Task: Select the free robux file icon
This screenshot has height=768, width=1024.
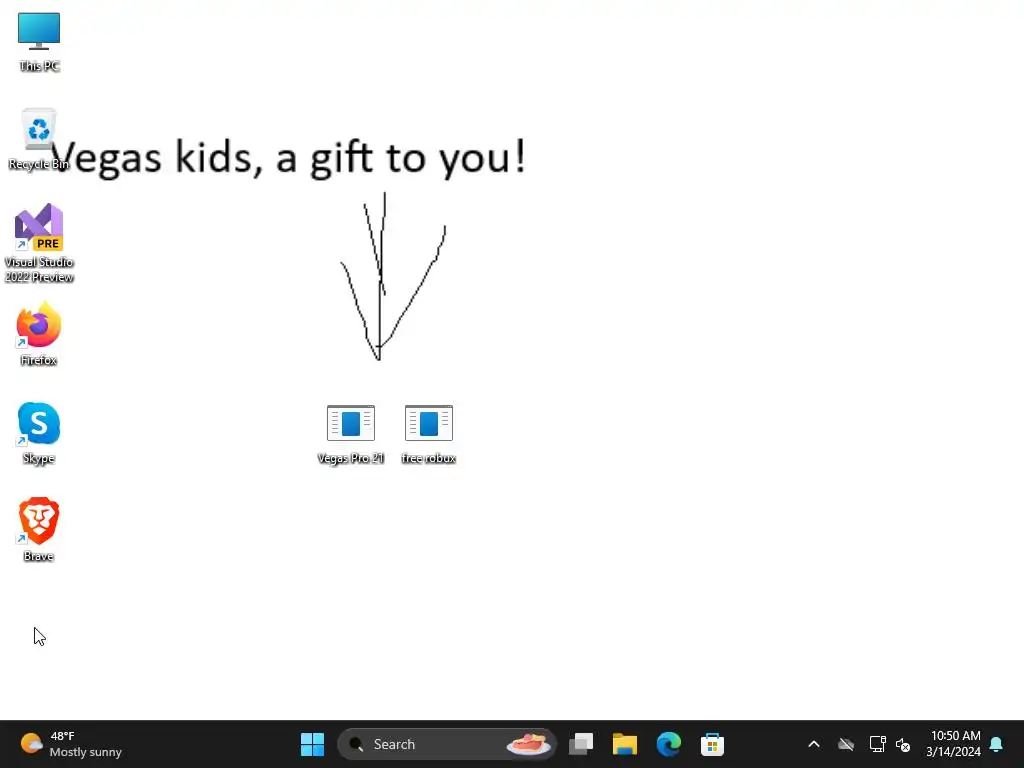Action: [x=428, y=434]
